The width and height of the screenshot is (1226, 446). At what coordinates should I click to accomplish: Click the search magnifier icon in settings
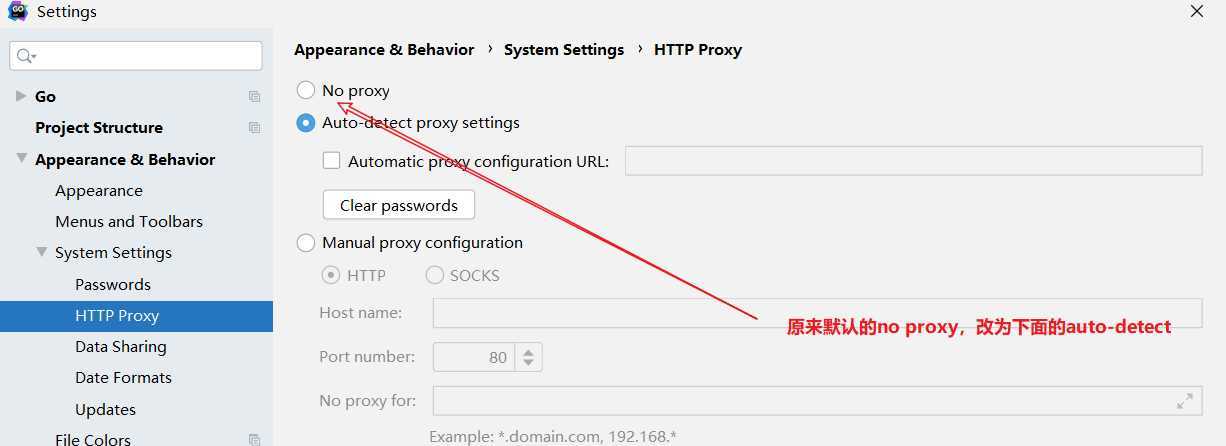coord(26,56)
